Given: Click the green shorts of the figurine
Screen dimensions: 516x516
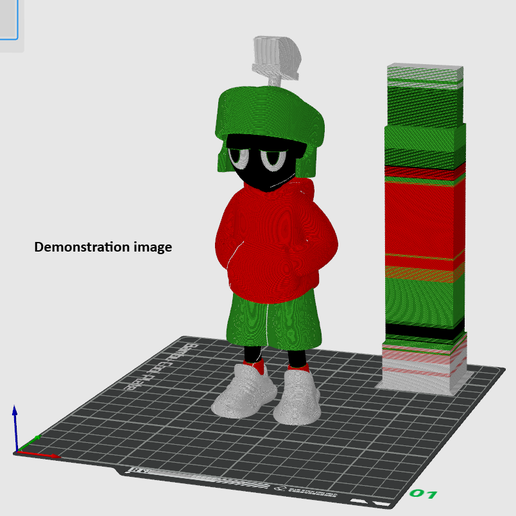Looking at the screenshot, I should tap(274, 318).
